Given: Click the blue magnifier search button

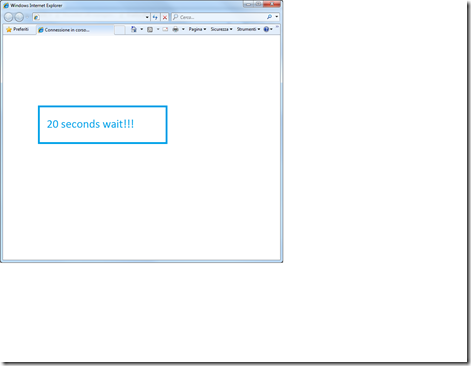Looking at the screenshot, I should (269, 17).
